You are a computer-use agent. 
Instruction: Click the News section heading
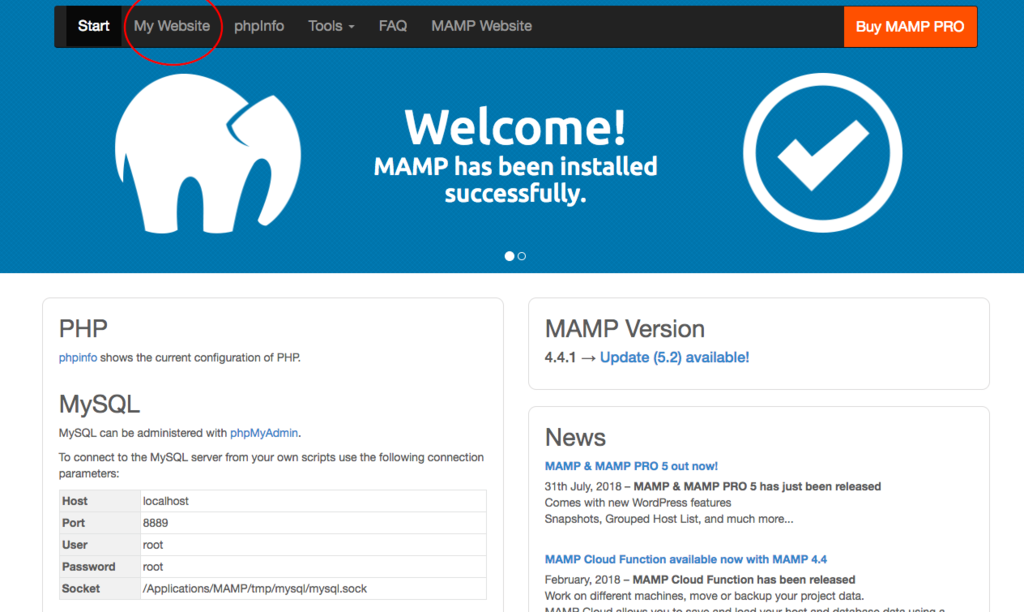pyautogui.click(x=575, y=437)
